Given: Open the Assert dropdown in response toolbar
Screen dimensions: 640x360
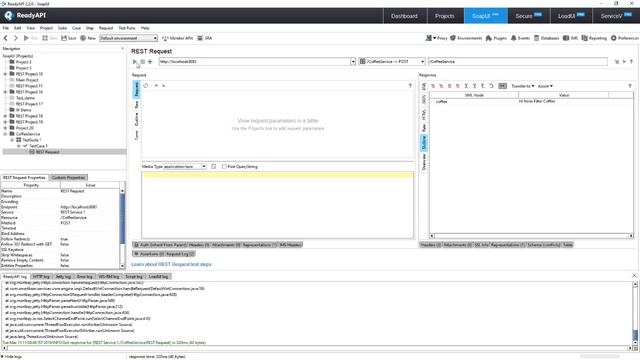Looking at the screenshot, I should (545, 86).
